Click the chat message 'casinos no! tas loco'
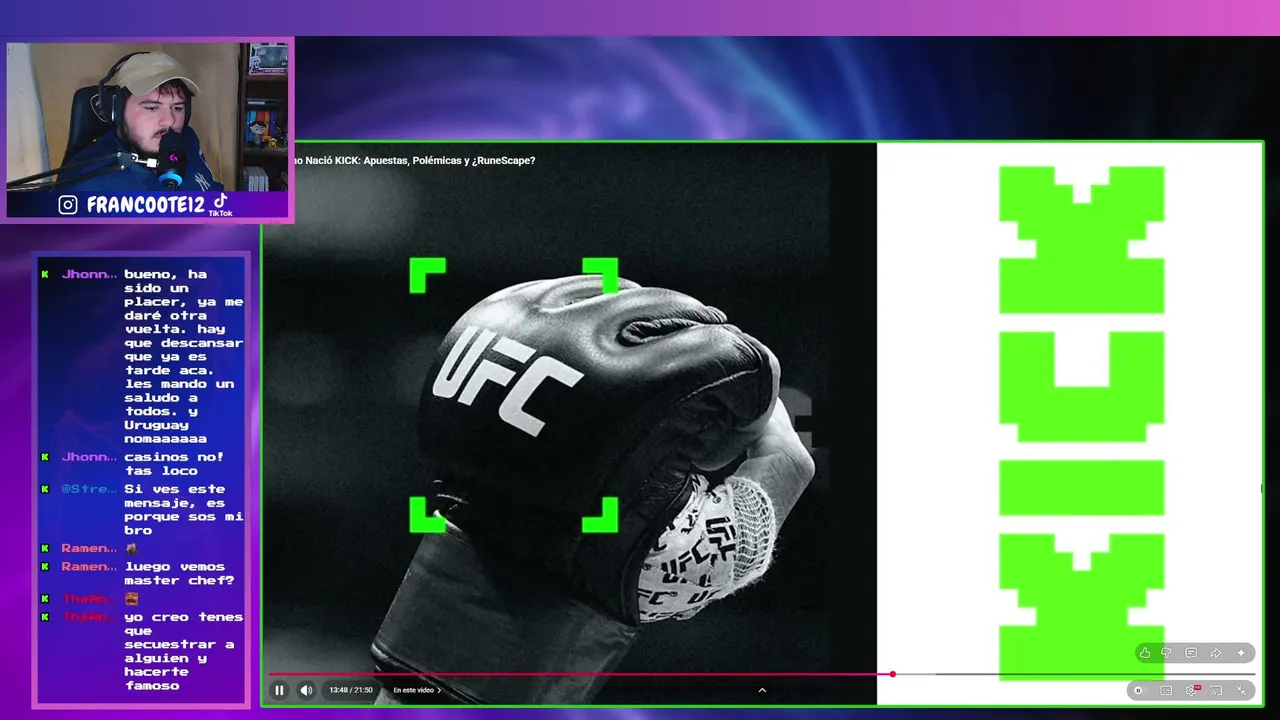 (174, 464)
